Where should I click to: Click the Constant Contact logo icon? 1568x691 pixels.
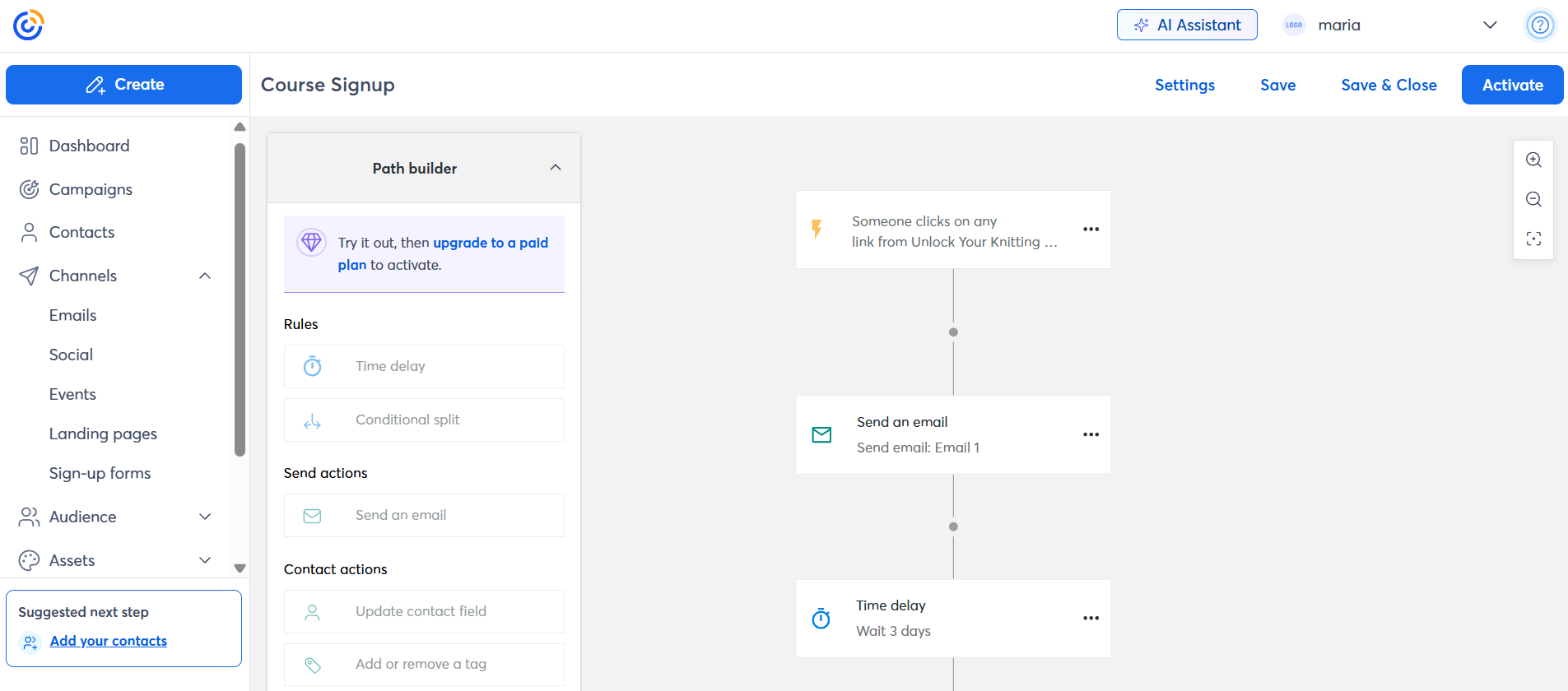tap(28, 26)
